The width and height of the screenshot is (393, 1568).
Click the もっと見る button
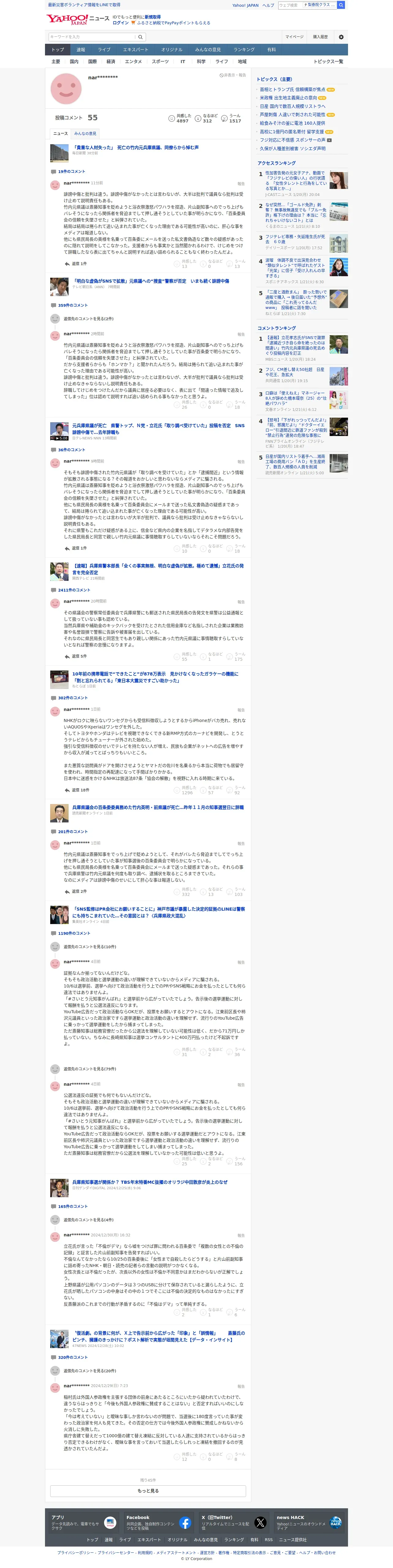pos(148,1491)
